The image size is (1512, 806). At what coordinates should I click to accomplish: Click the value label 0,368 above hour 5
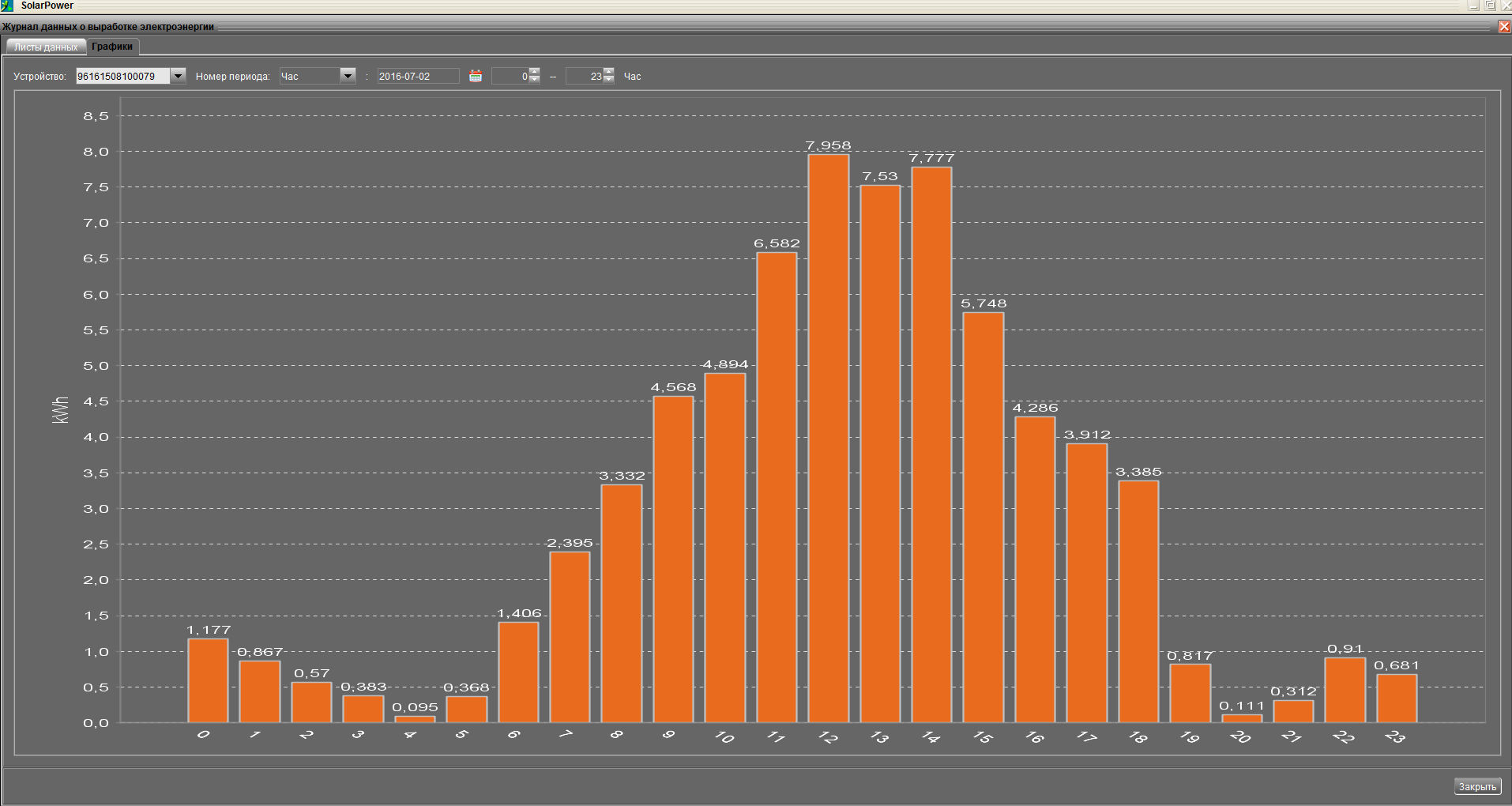click(x=466, y=687)
